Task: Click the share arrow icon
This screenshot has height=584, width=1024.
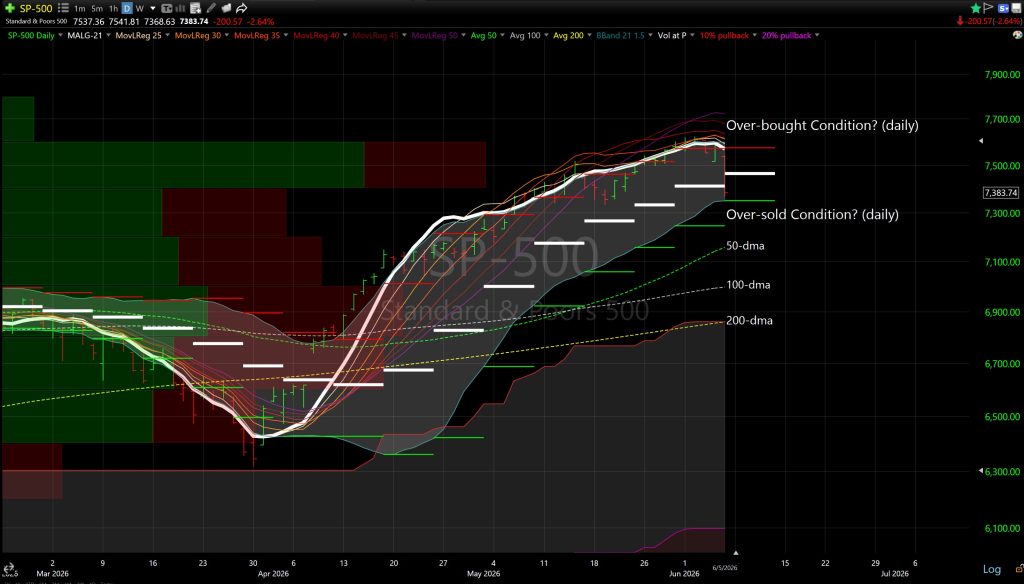Action: pos(242,8)
